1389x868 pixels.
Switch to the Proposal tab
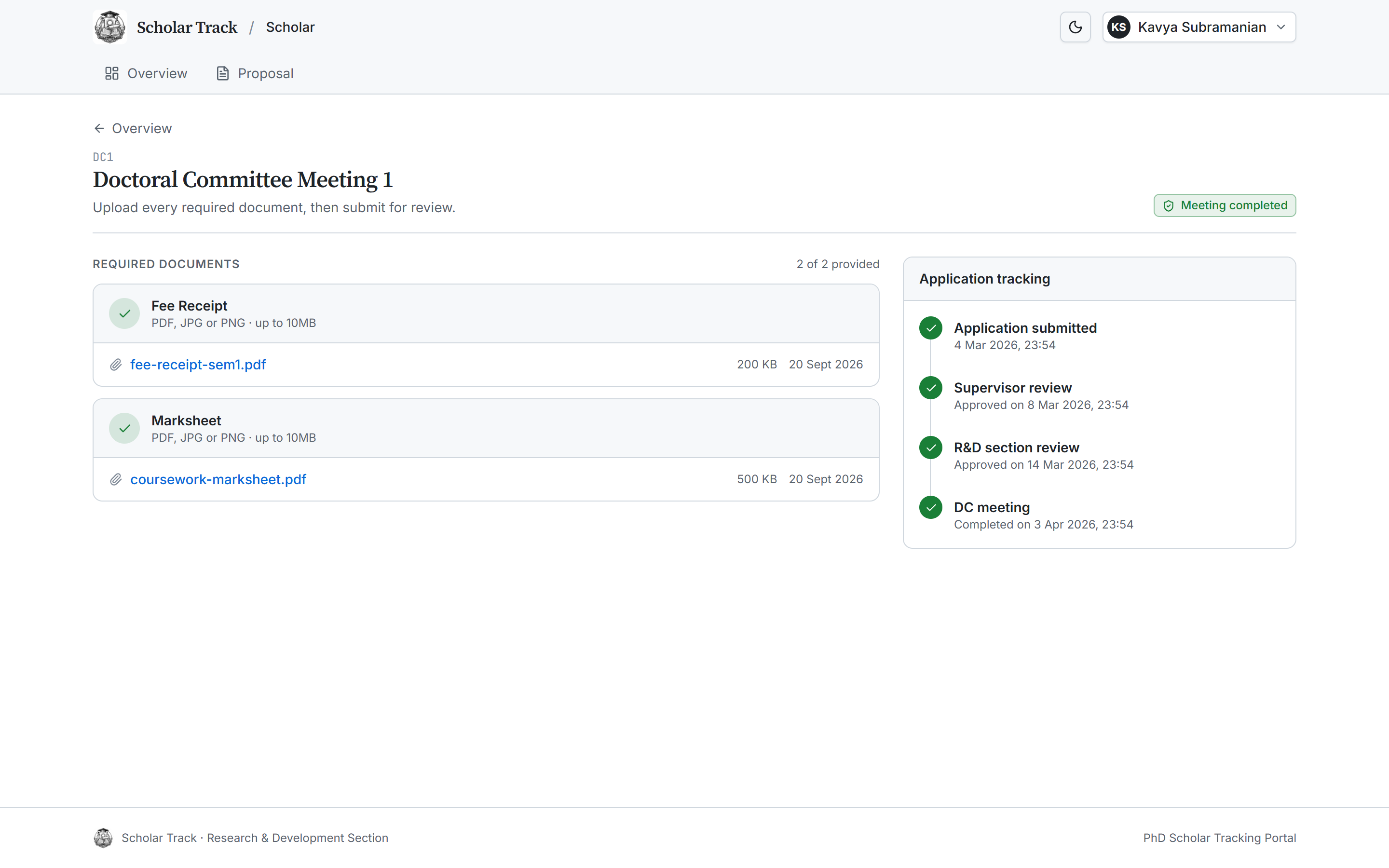pyautogui.click(x=255, y=73)
